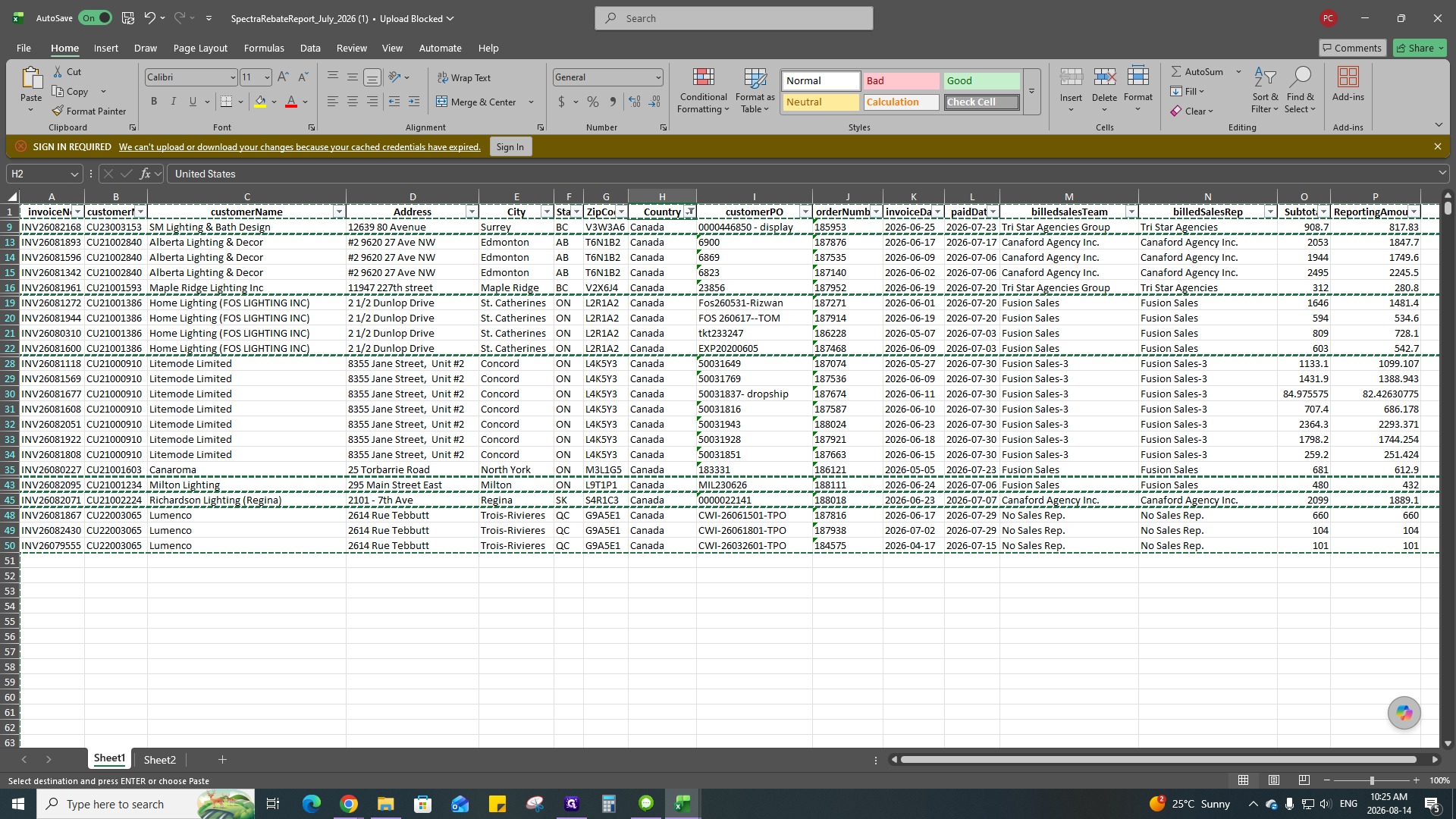Increase decimal places

click(635, 102)
